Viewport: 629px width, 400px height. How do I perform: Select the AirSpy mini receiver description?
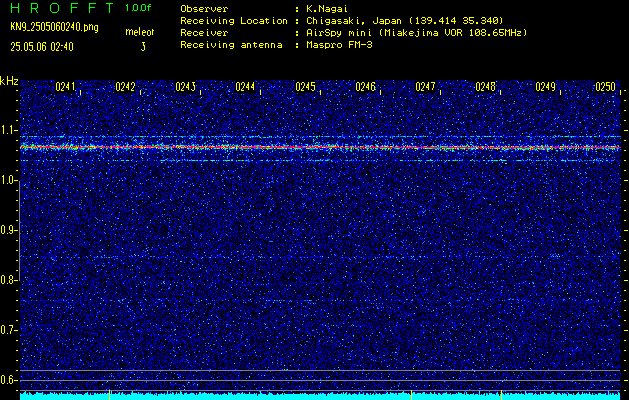pyautogui.click(x=416, y=33)
